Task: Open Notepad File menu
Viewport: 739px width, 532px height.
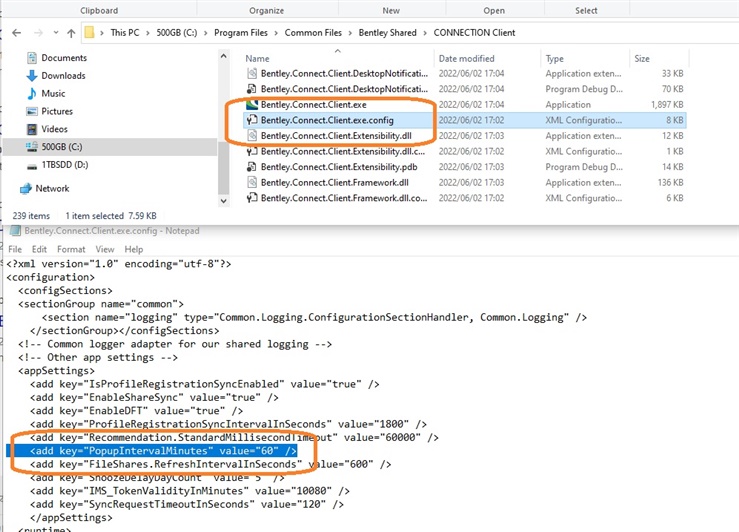Action: (15, 249)
